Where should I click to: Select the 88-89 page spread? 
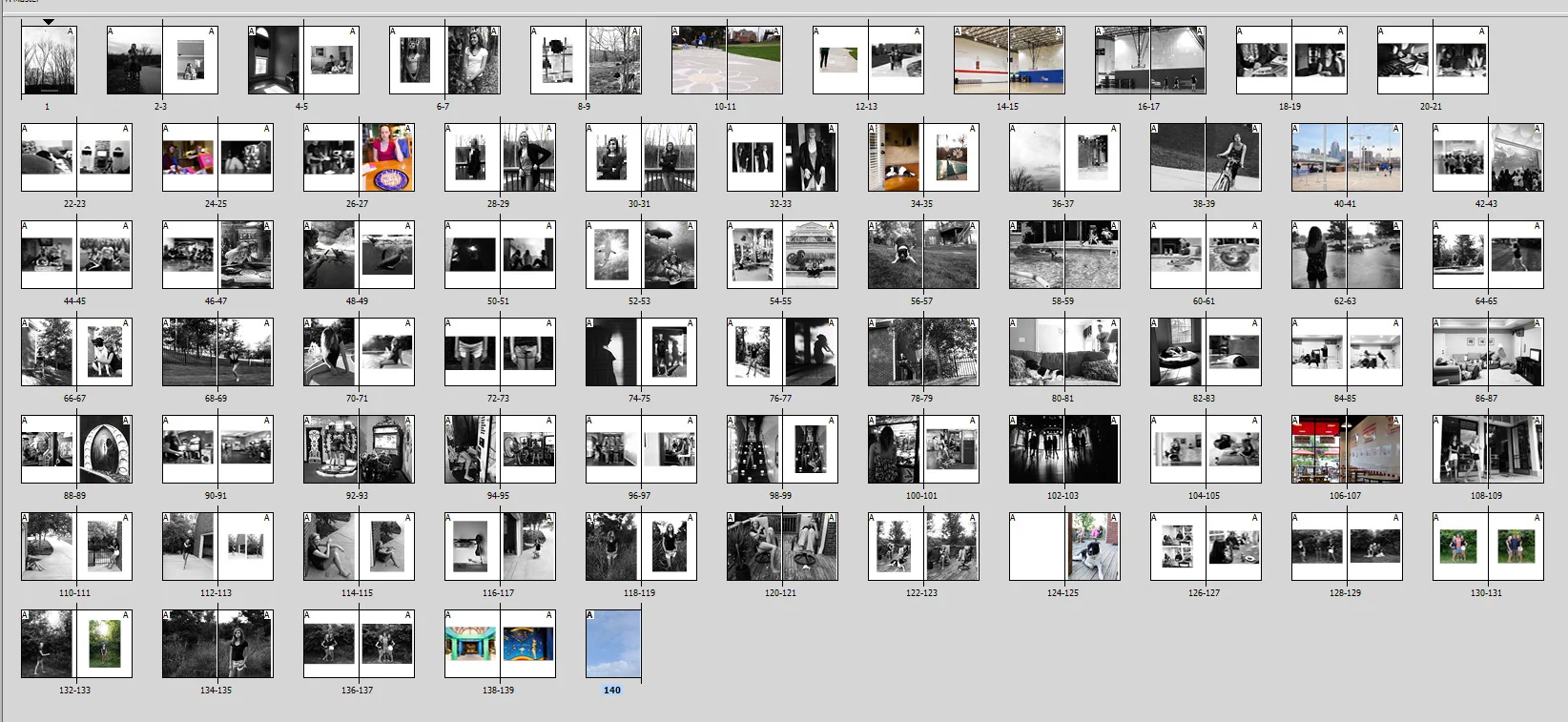point(75,449)
